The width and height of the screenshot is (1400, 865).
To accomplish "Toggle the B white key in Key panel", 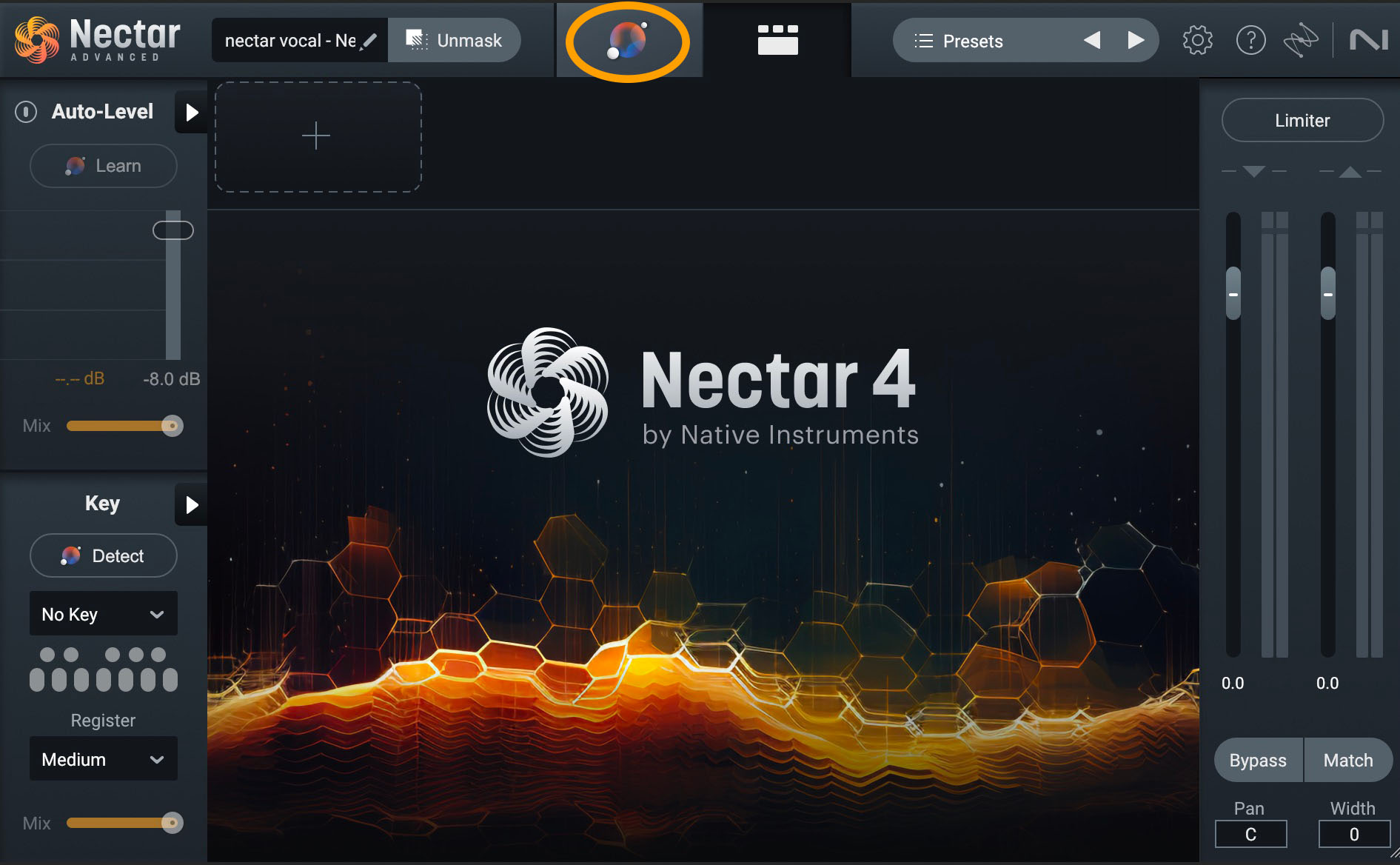I will click(x=170, y=679).
